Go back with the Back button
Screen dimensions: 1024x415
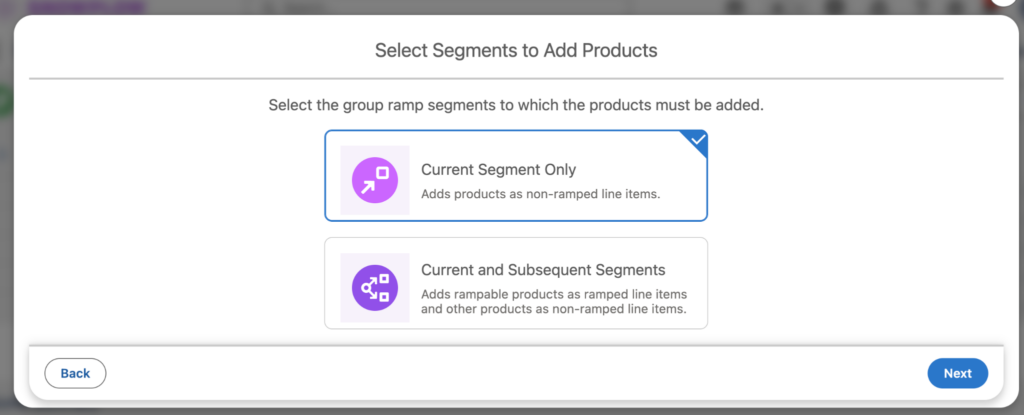(x=75, y=373)
